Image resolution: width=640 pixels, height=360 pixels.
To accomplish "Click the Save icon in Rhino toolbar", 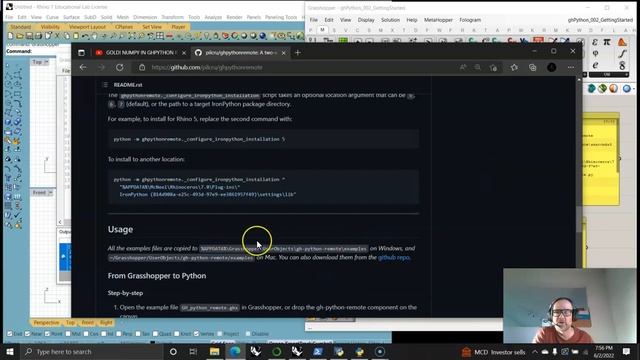I will click(29, 36).
